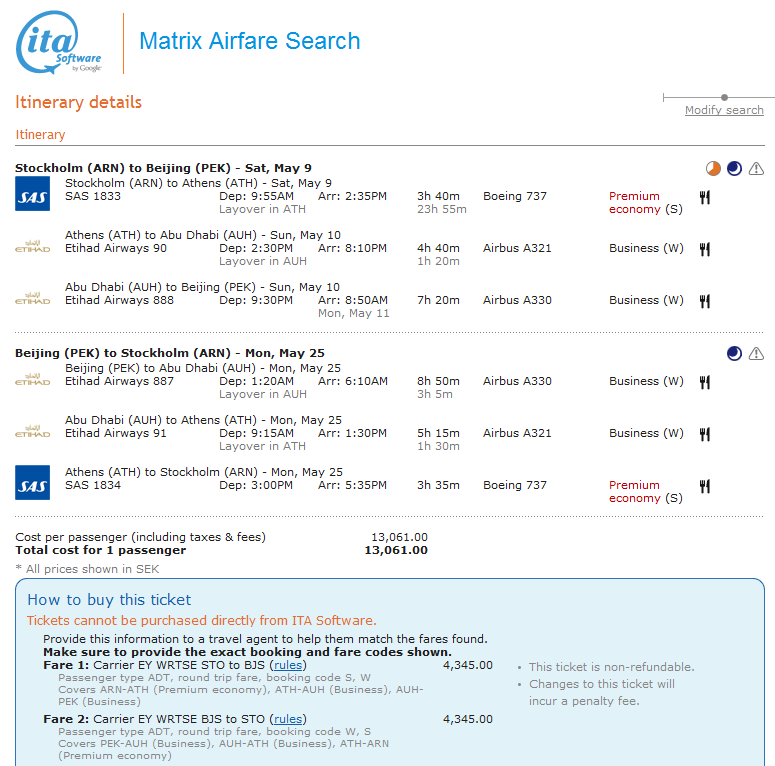Viewport: 775px width, 766px height.
Task: Click the Boeing 737 aircraft for SAS 1833
Action: coord(515,196)
